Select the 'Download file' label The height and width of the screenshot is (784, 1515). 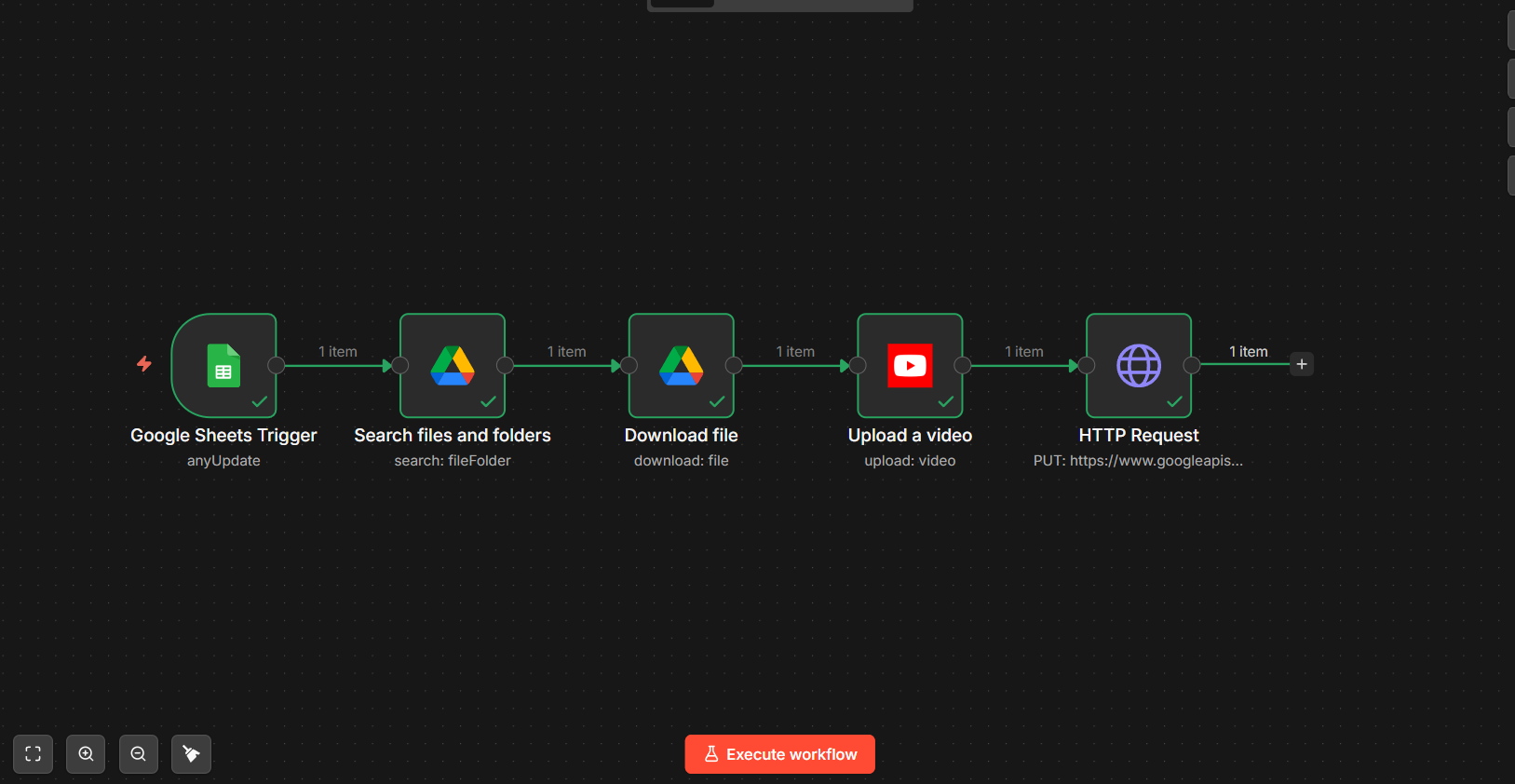(x=682, y=436)
